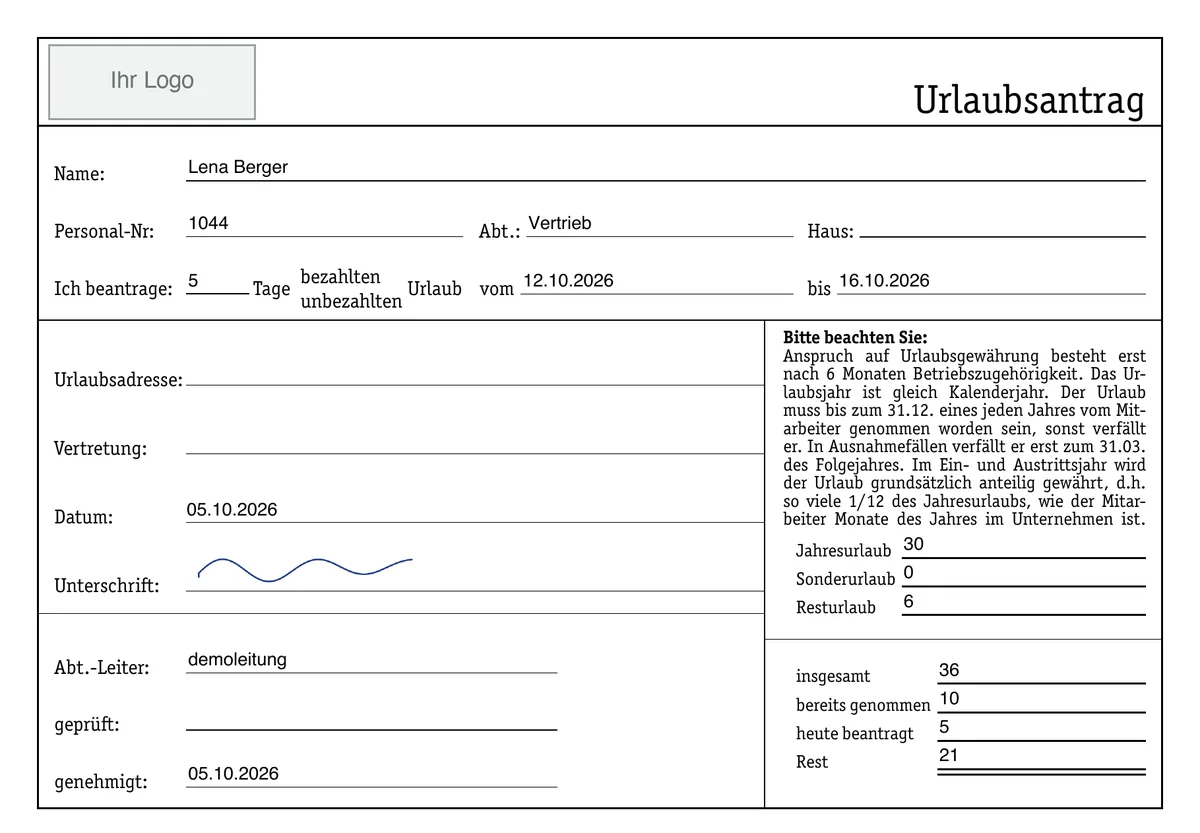Click the vom date field 12.10.2026
The image size is (1200, 833).
(x=657, y=282)
